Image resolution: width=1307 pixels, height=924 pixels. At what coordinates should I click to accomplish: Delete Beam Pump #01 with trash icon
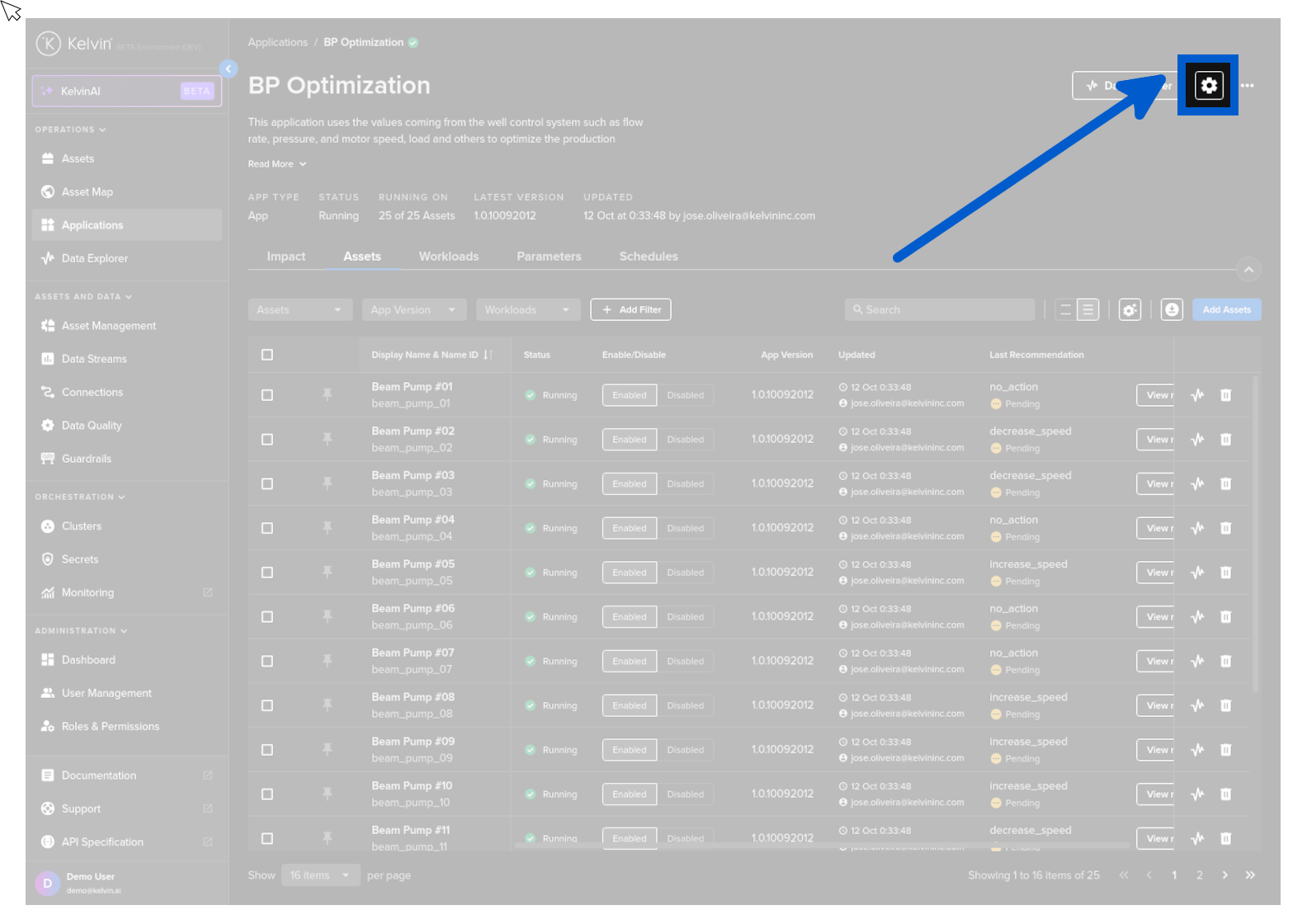click(x=1225, y=395)
